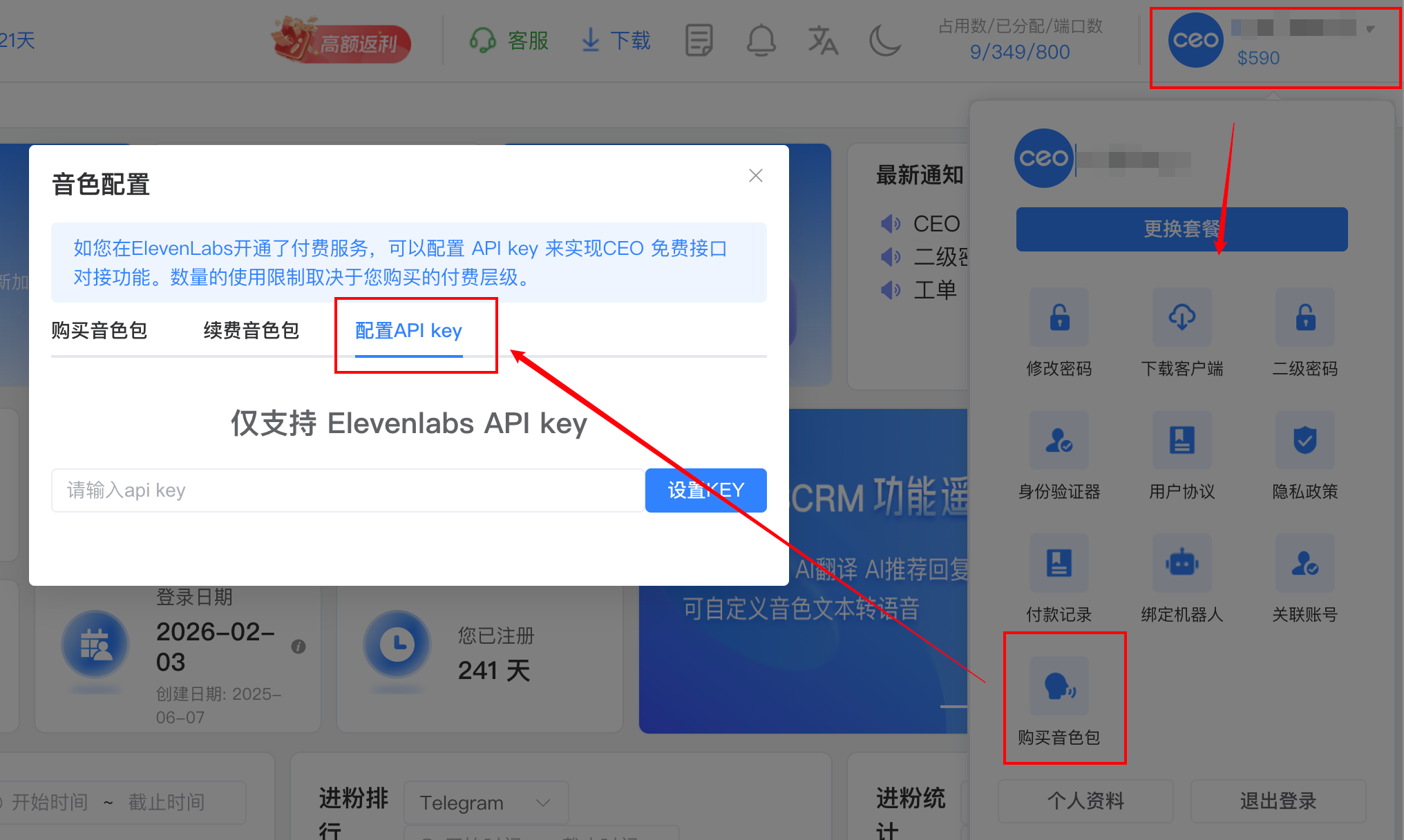Click the notification bell icon

pos(761,40)
